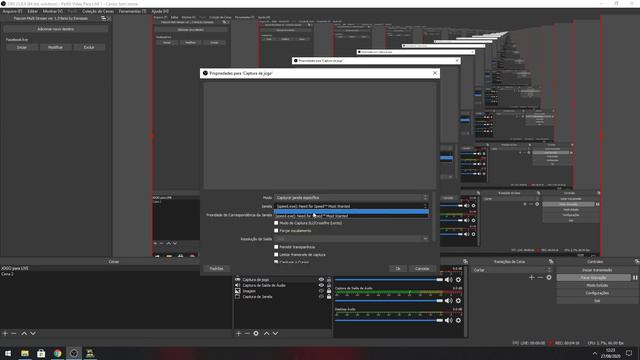The image size is (640, 360).
Task: Check the Forçar escalamento option
Action: coord(276,231)
